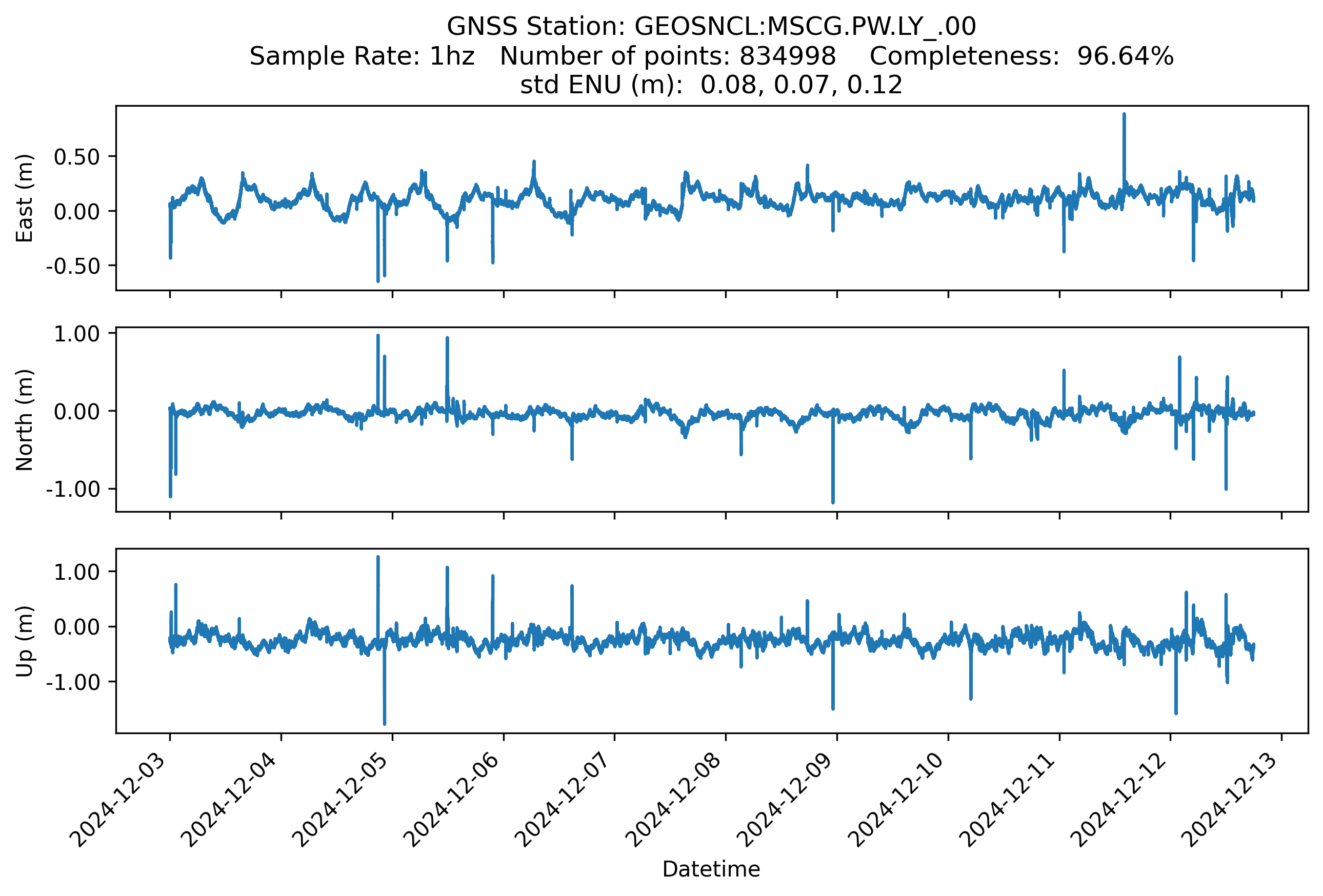The width and height of the screenshot is (1323, 896).
Task: Click the 'Datetime' x-axis label
Action: pos(711,869)
